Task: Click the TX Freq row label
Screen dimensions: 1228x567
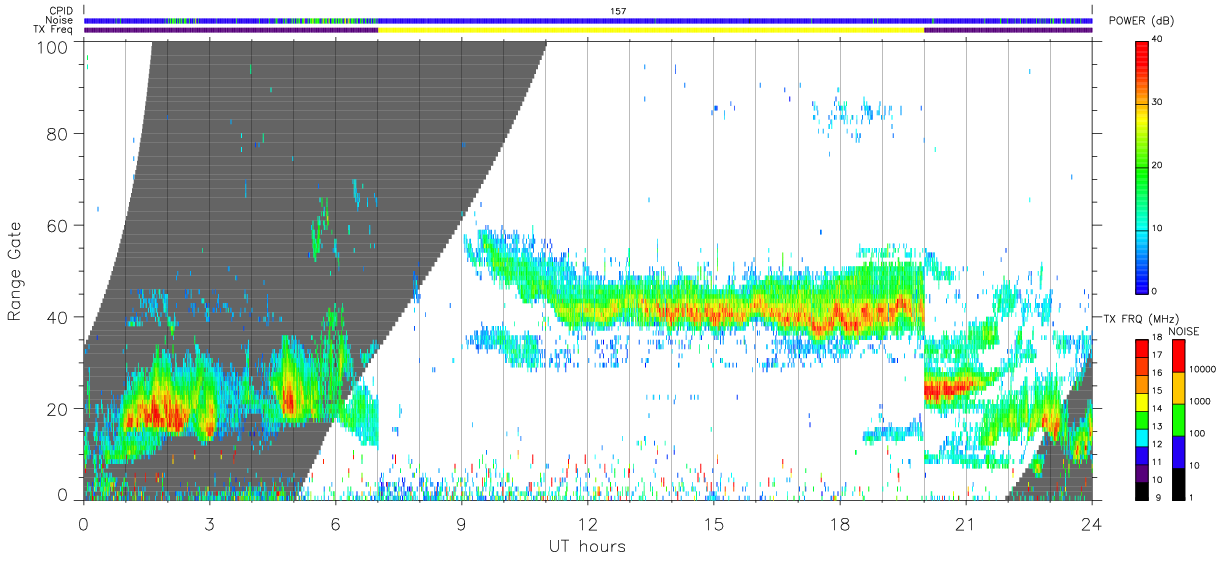Action: (x=52, y=30)
